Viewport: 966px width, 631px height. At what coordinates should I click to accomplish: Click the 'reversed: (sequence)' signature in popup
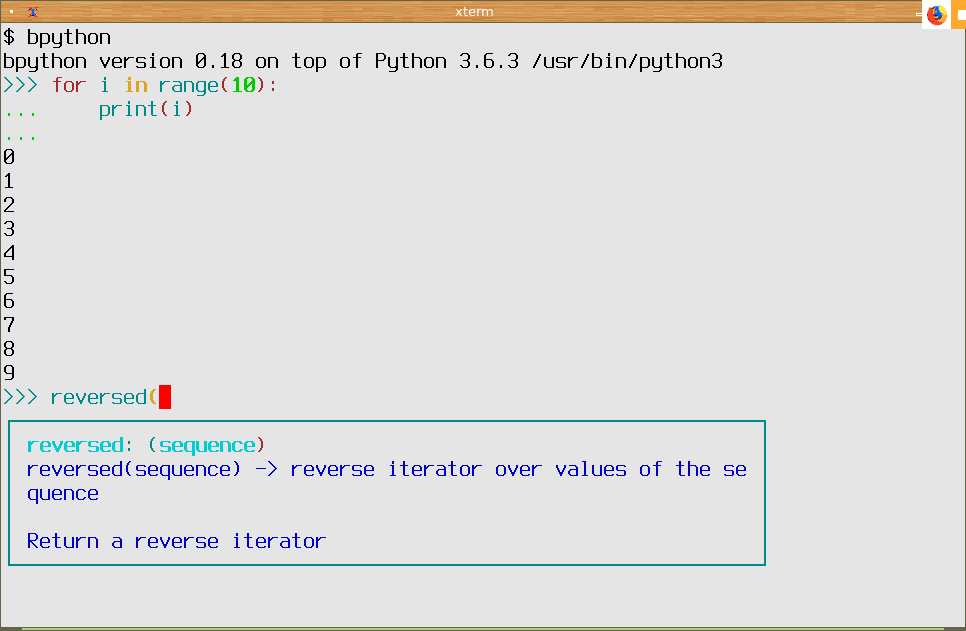(146, 446)
